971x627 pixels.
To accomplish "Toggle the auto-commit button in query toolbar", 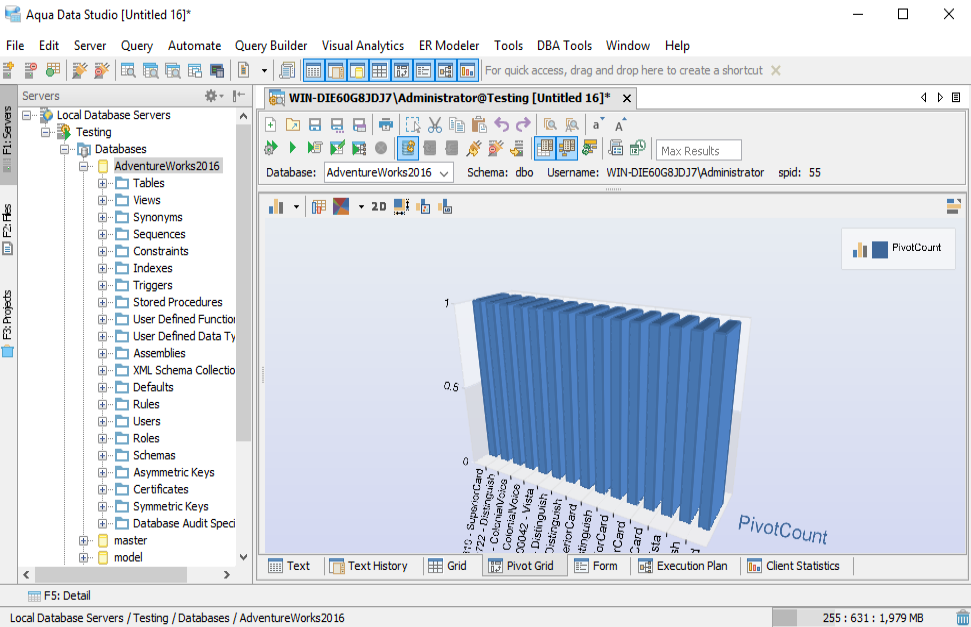I will [407, 149].
